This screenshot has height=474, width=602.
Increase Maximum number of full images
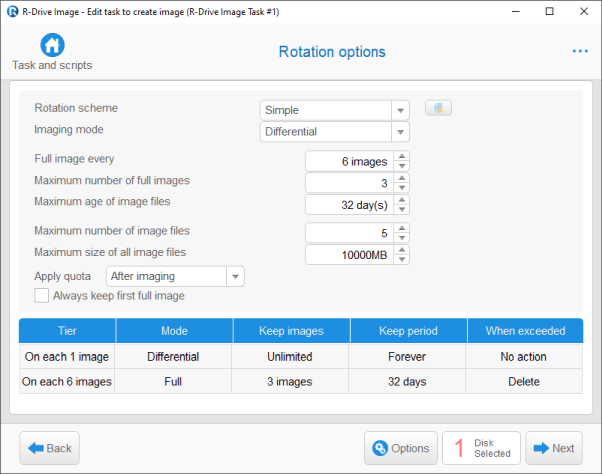click(x=402, y=178)
